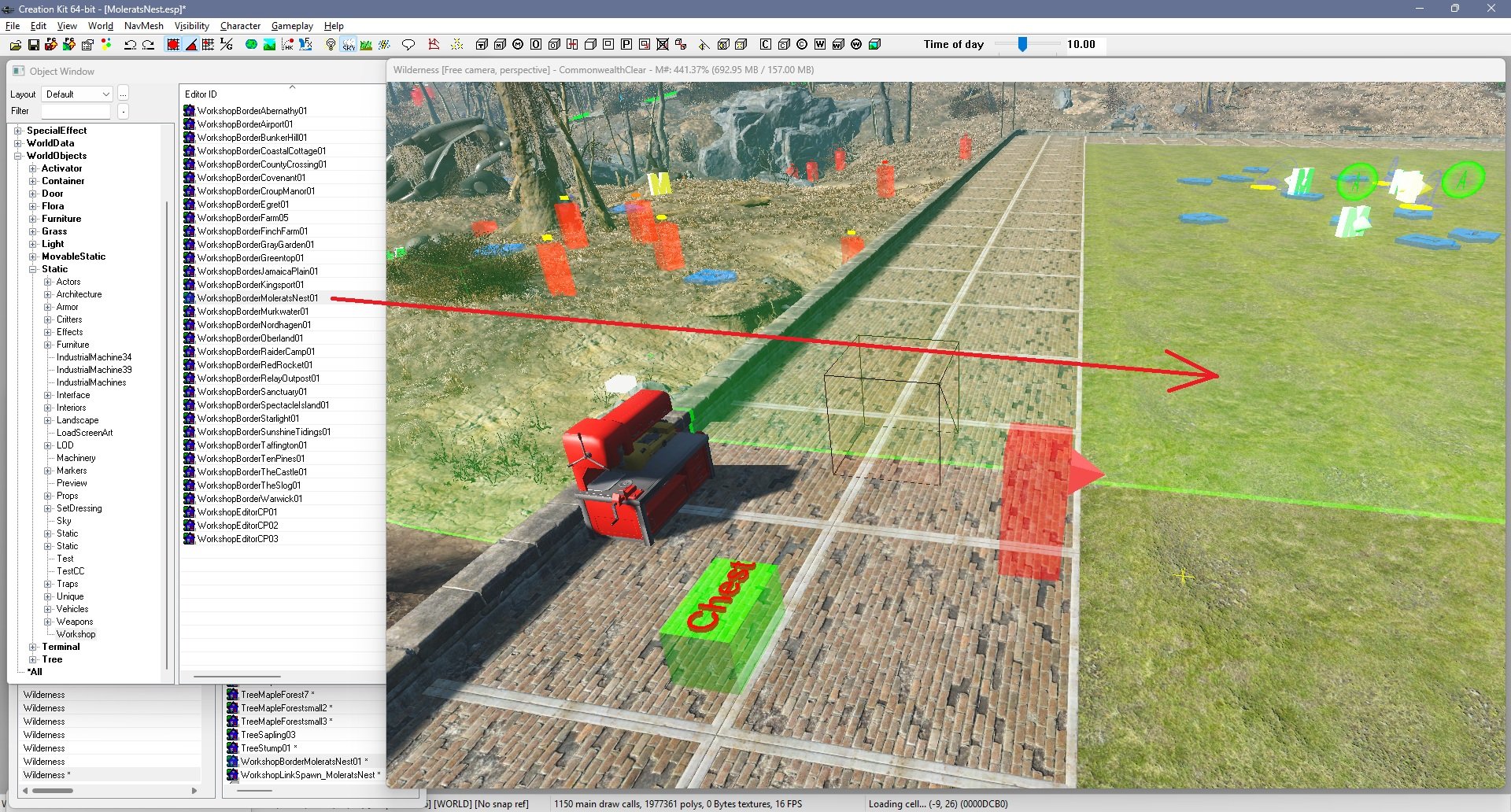Open the World menu
The width and height of the screenshot is (1511, 812).
pyautogui.click(x=101, y=26)
